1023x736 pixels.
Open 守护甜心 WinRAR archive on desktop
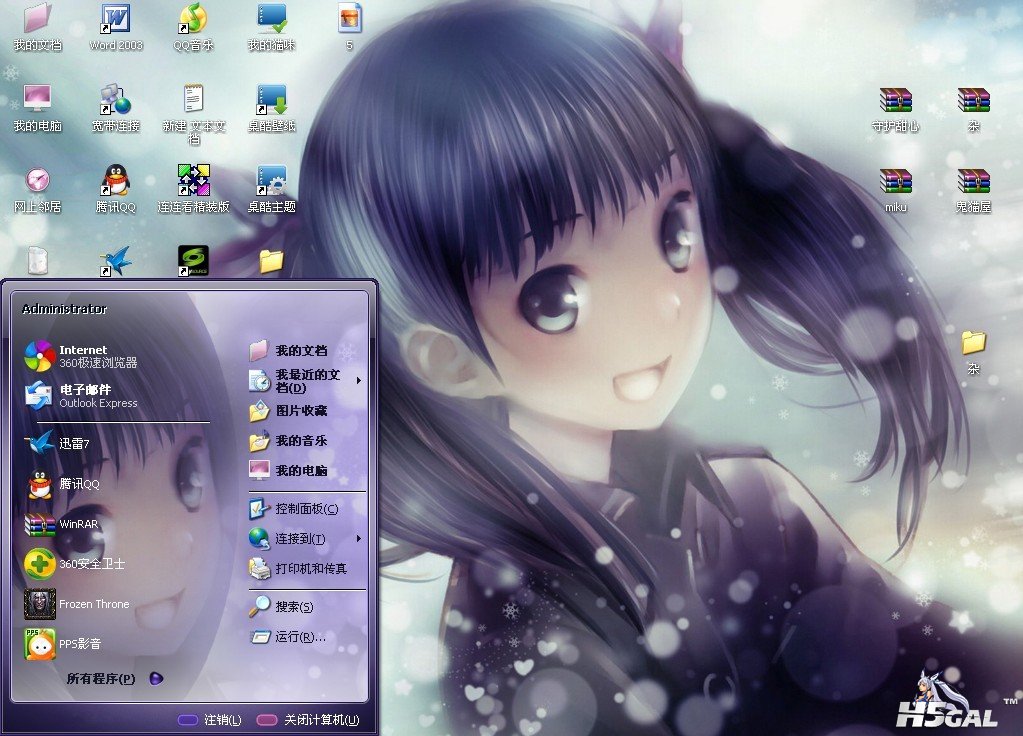tap(895, 101)
